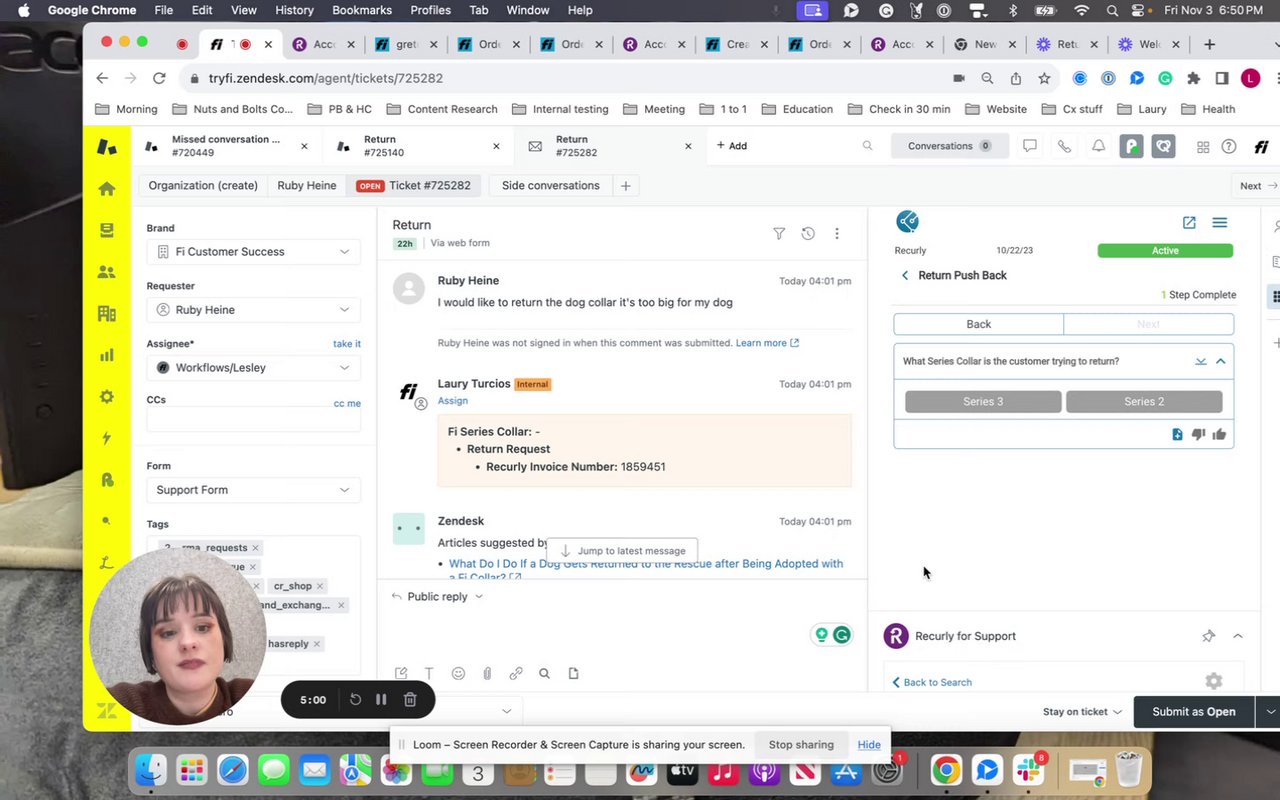Pause the Loom recording
Viewport: 1280px width, 800px height.
point(381,700)
